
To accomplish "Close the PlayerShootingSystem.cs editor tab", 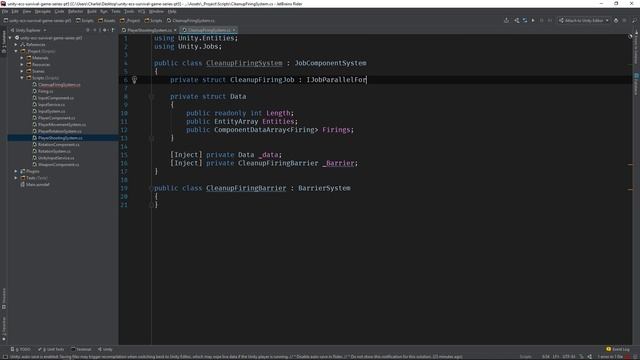I will click(175, 30).
